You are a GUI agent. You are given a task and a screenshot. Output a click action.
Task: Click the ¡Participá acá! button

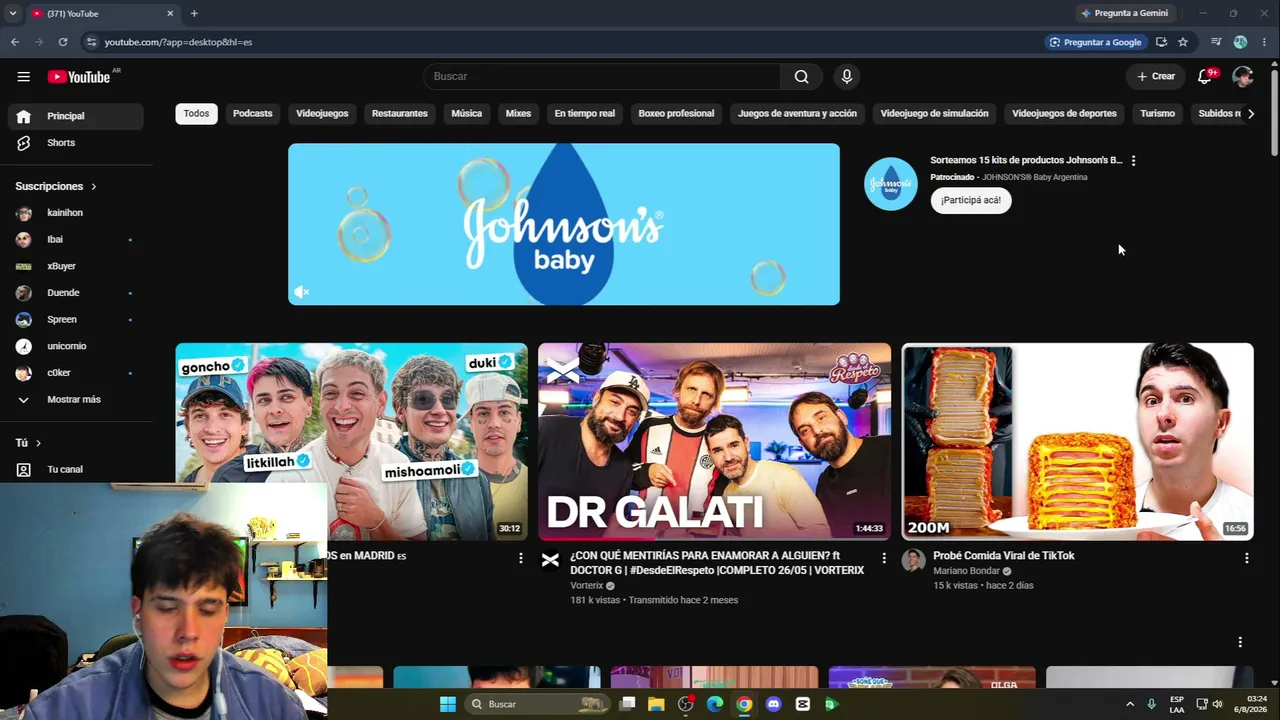coord(971,200)
